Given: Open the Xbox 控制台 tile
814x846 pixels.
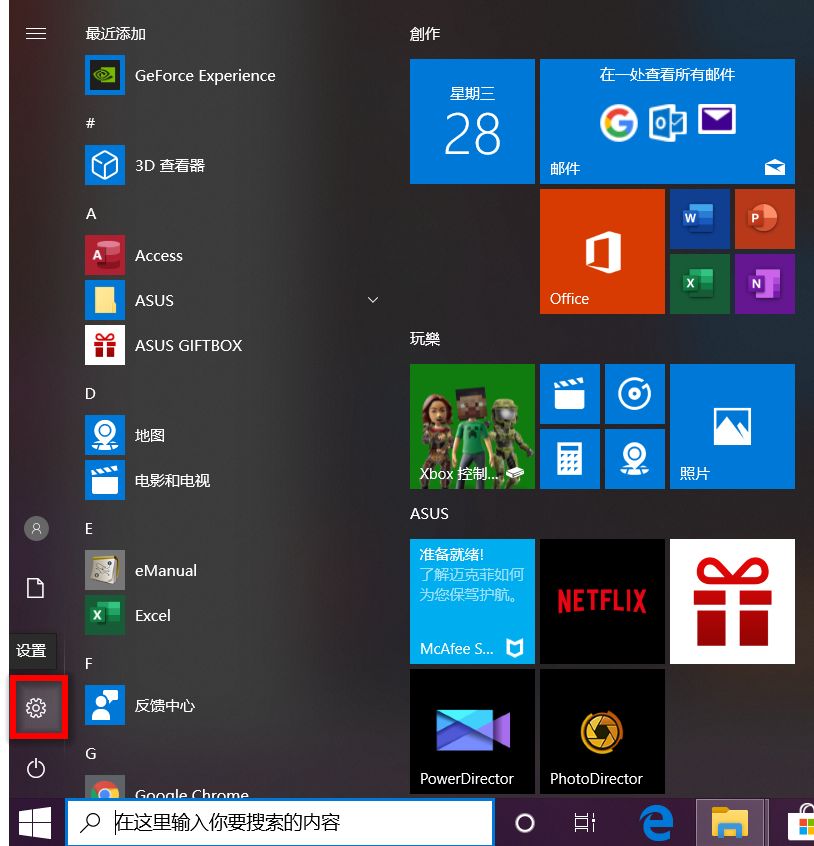Looking at the screenshot, I should click(472, 426).
